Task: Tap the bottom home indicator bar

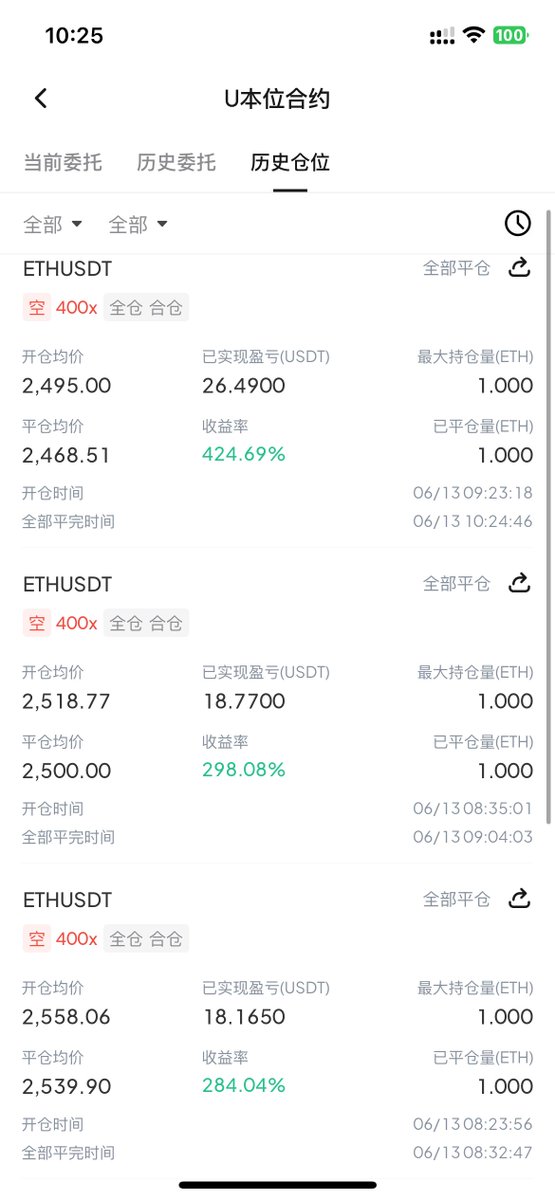Action: tap(278, 1185)
